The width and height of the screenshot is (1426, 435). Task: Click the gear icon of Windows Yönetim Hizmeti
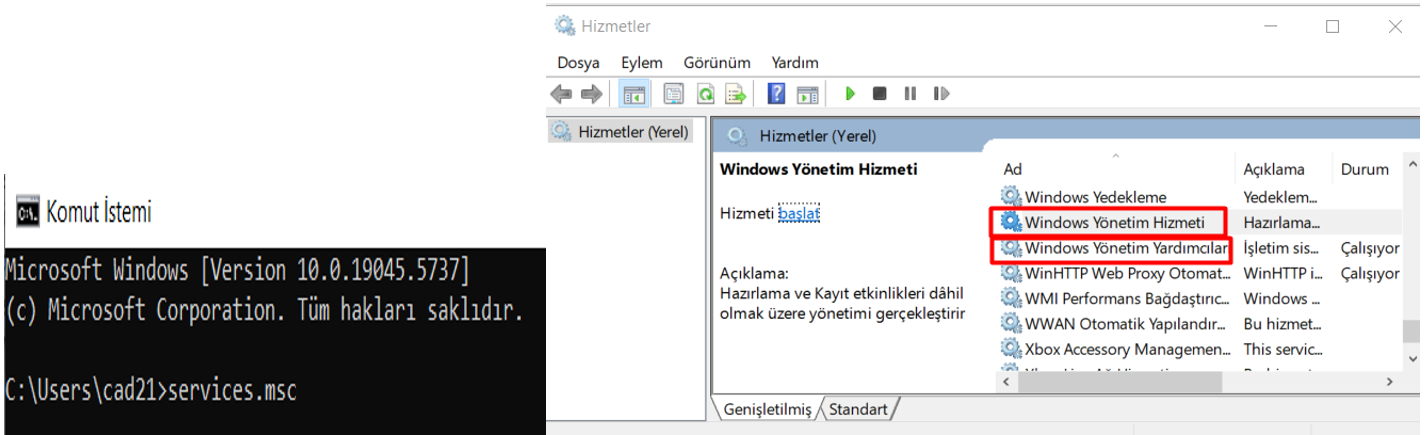click(1011, 222)
